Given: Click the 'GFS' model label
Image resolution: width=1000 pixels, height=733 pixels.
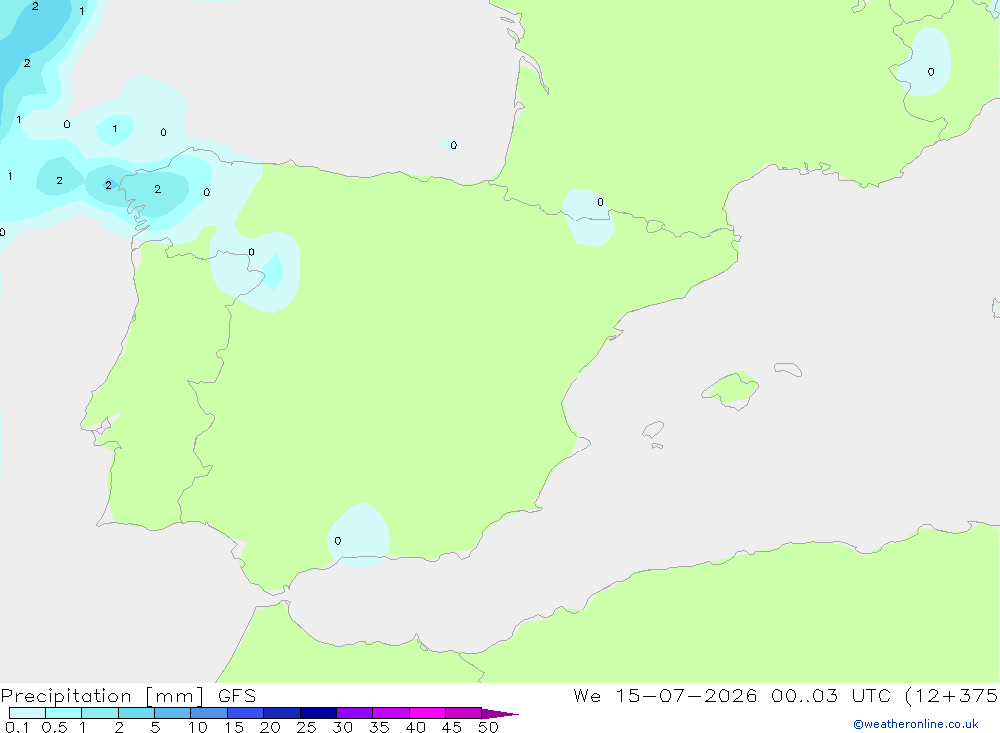Looking at the screenshot, I should 237,695.
